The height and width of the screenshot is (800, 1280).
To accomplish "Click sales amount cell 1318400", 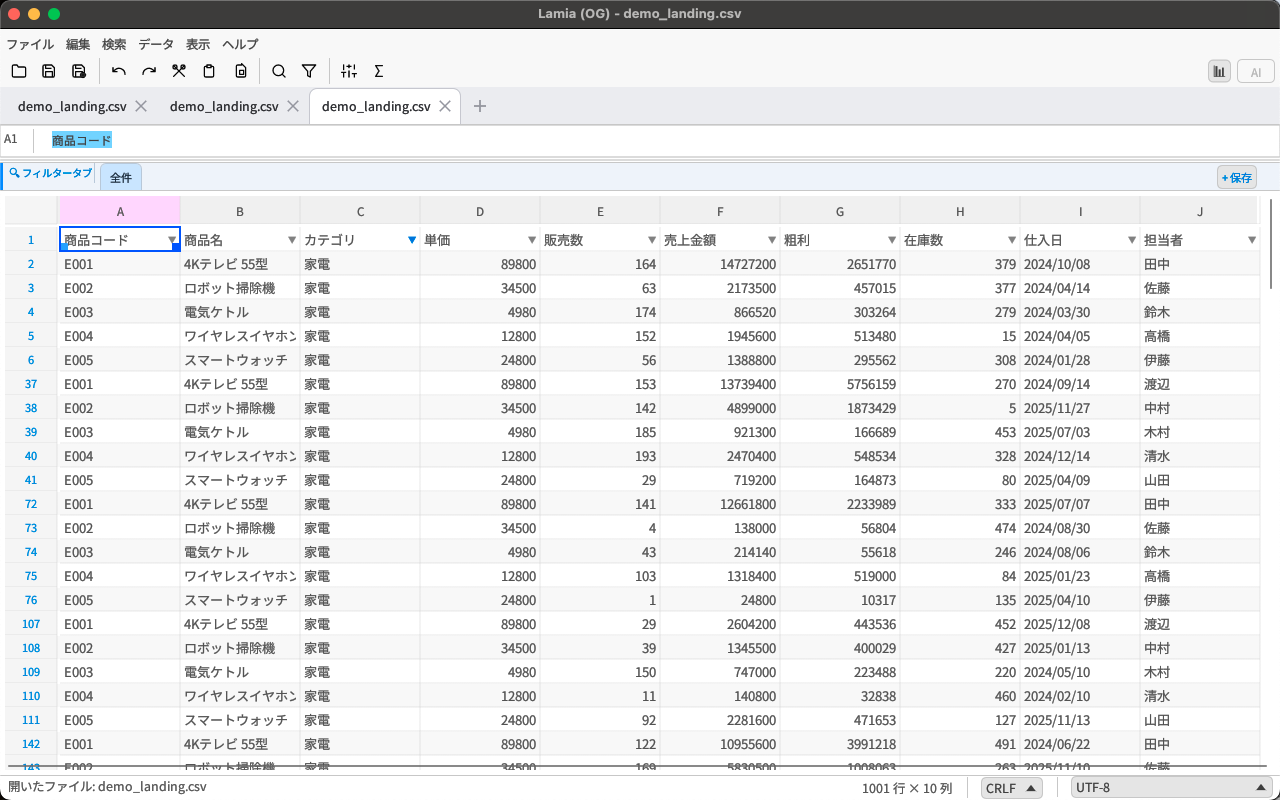I will 720,576.
